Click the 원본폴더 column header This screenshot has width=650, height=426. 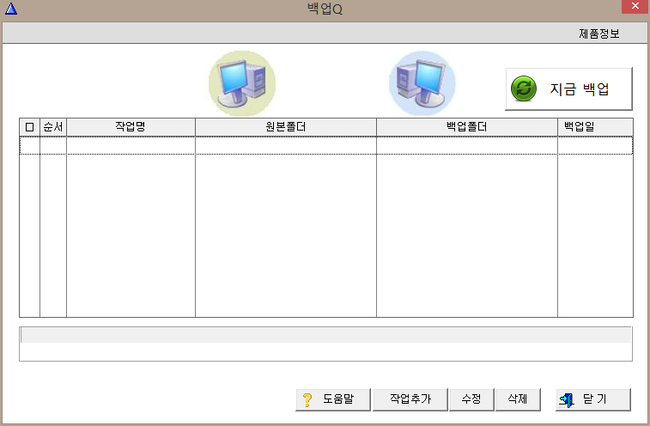coord(286,127)
